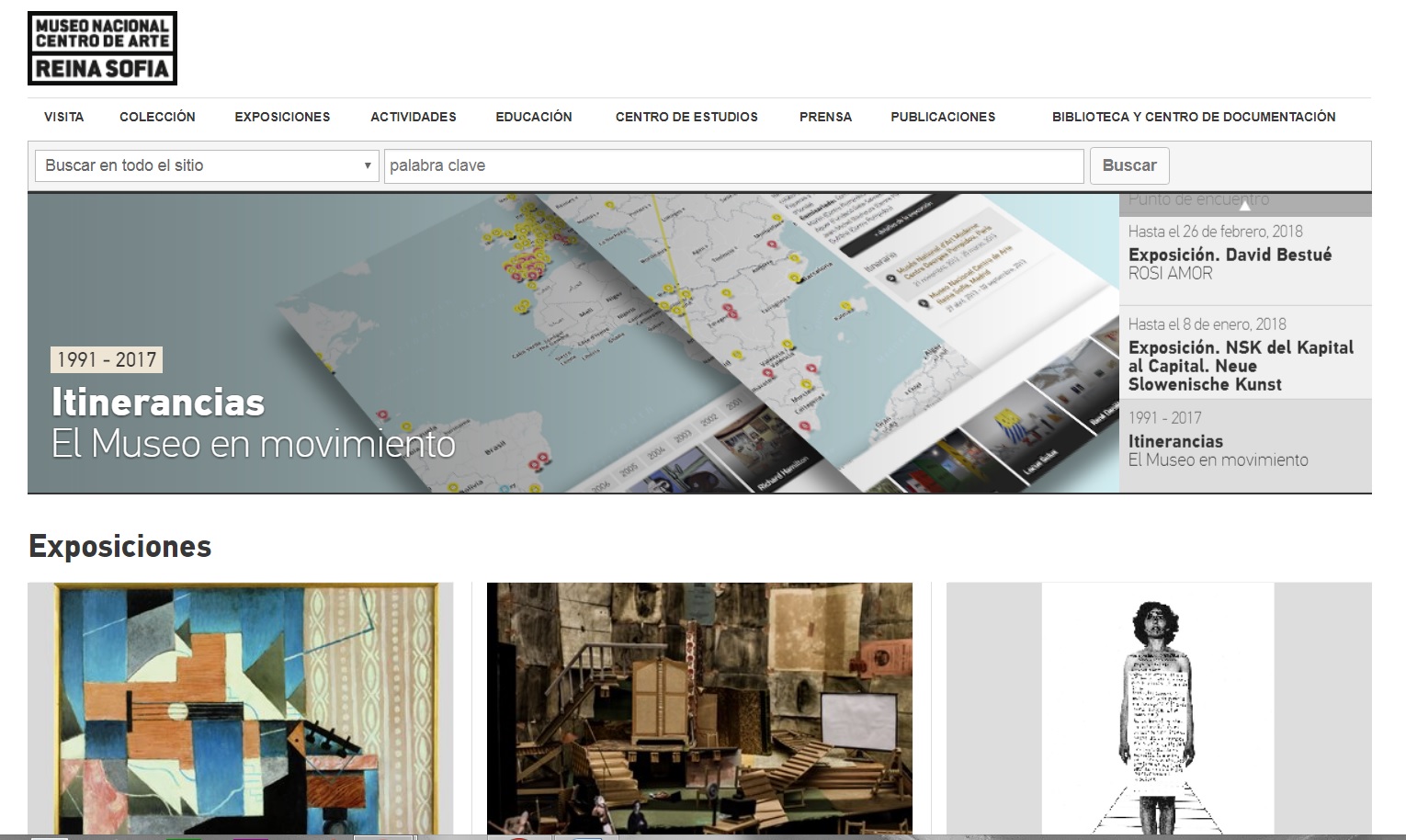1406x840 pixels.
Task: Click the Buscar button
Action: click(1129, 165)
